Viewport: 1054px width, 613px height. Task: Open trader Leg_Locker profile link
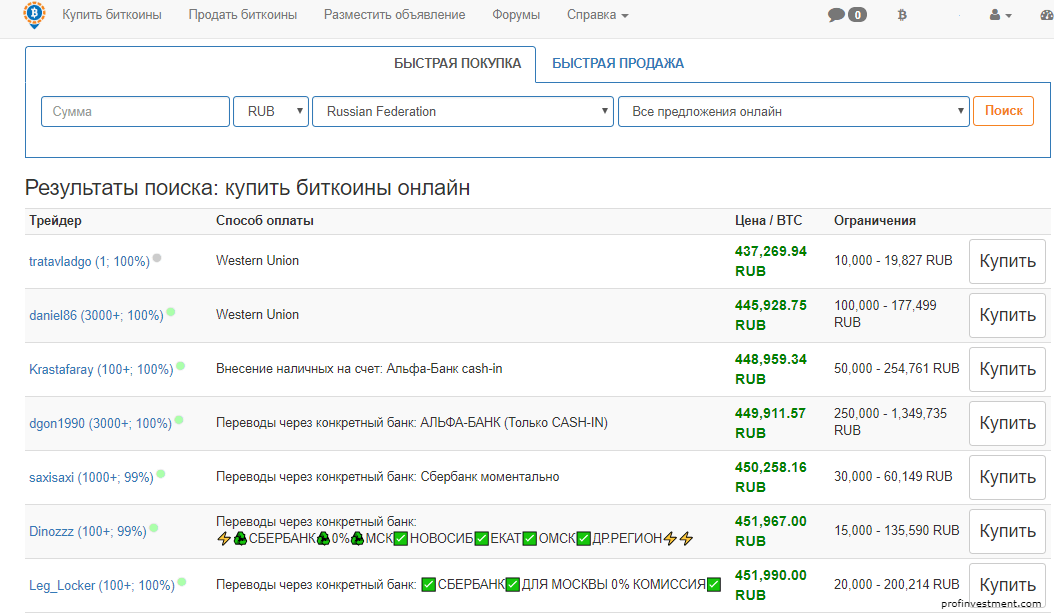(x=102, y=585)
